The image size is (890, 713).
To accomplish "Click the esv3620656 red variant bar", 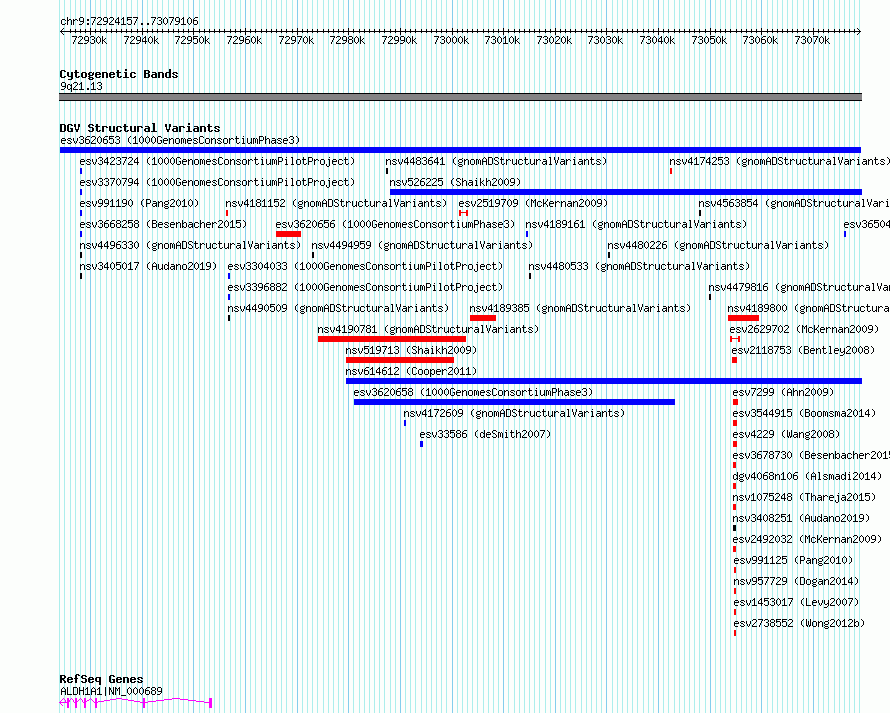I will tap(288, 234).
